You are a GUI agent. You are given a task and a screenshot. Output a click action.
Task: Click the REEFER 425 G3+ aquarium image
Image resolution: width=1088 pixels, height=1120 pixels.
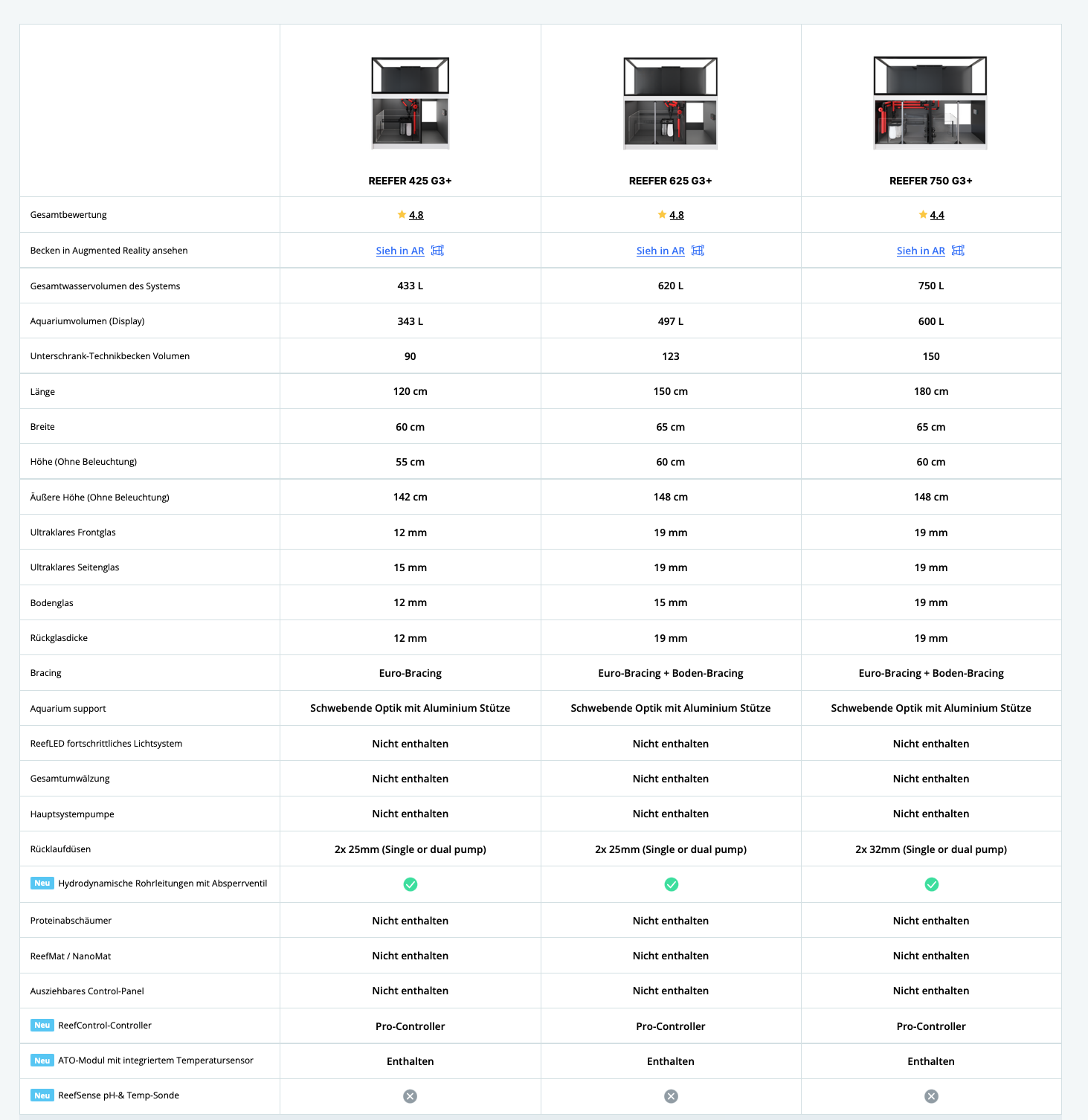point(411,103)
